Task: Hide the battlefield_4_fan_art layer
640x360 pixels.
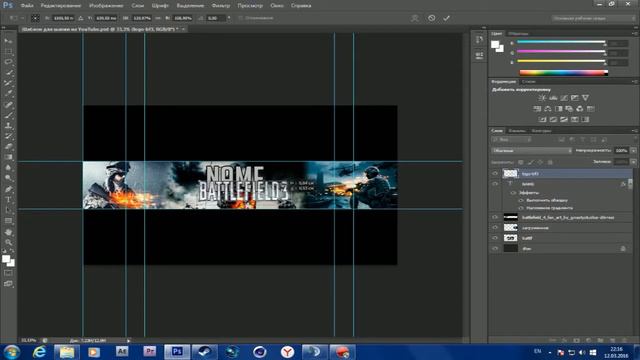Action: click(495, 217)
